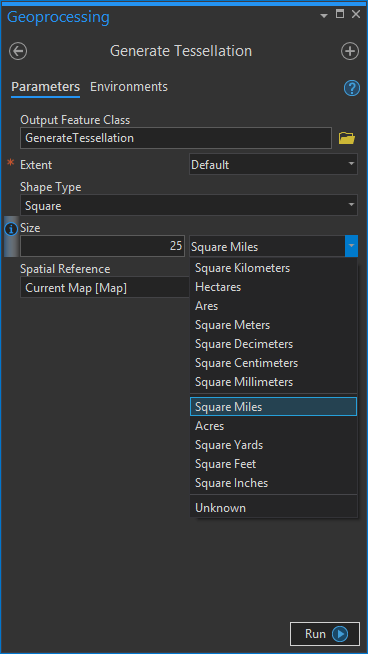Open the help question mark icon
The width and height of the screenshot is (368, 654).
(352, 88)
